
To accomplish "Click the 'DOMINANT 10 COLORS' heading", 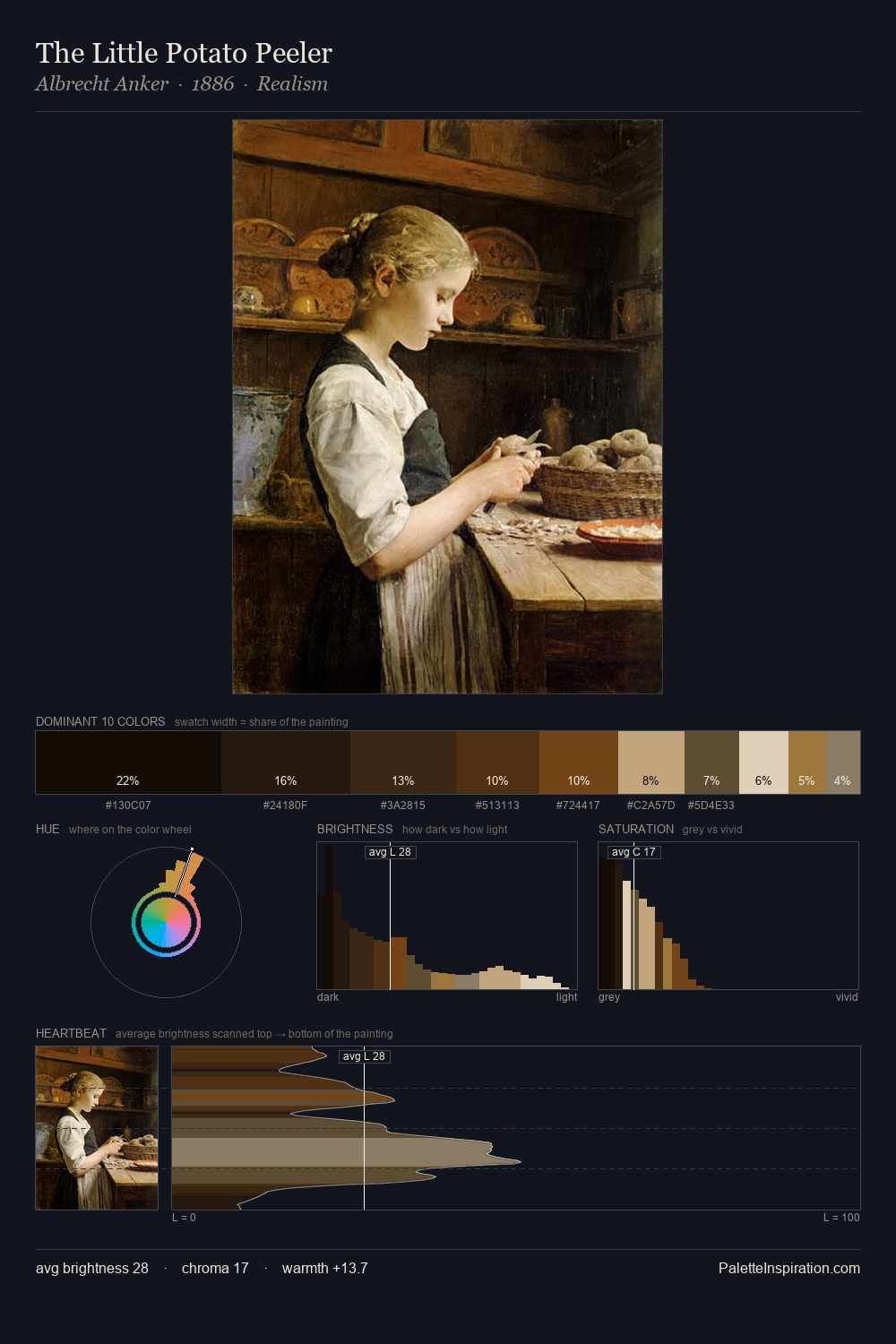I will tap(100, 721).
